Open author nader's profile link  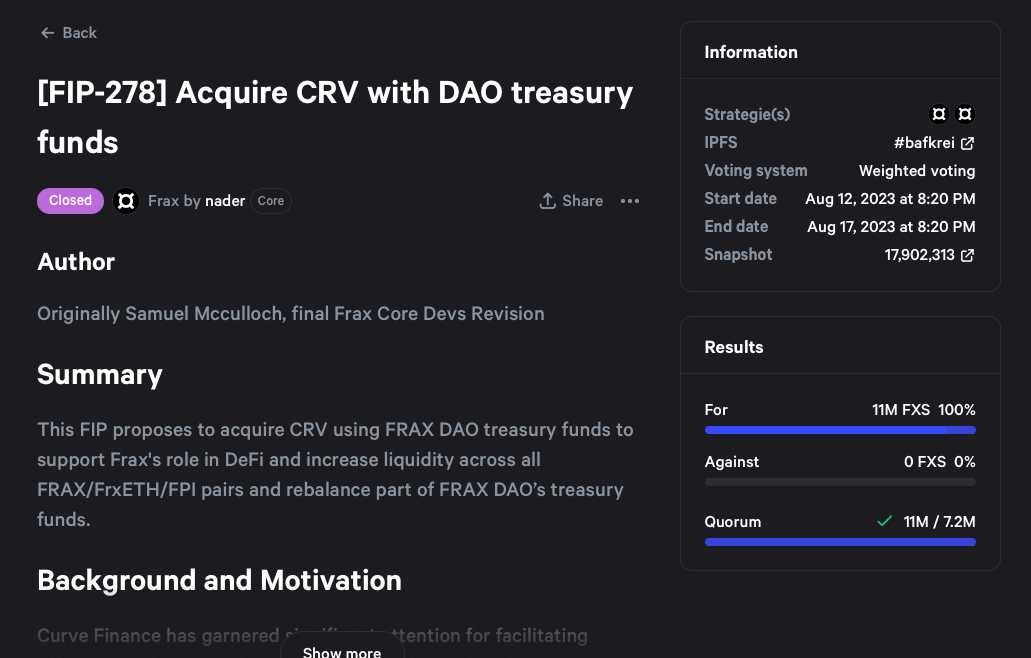point(225,201)
